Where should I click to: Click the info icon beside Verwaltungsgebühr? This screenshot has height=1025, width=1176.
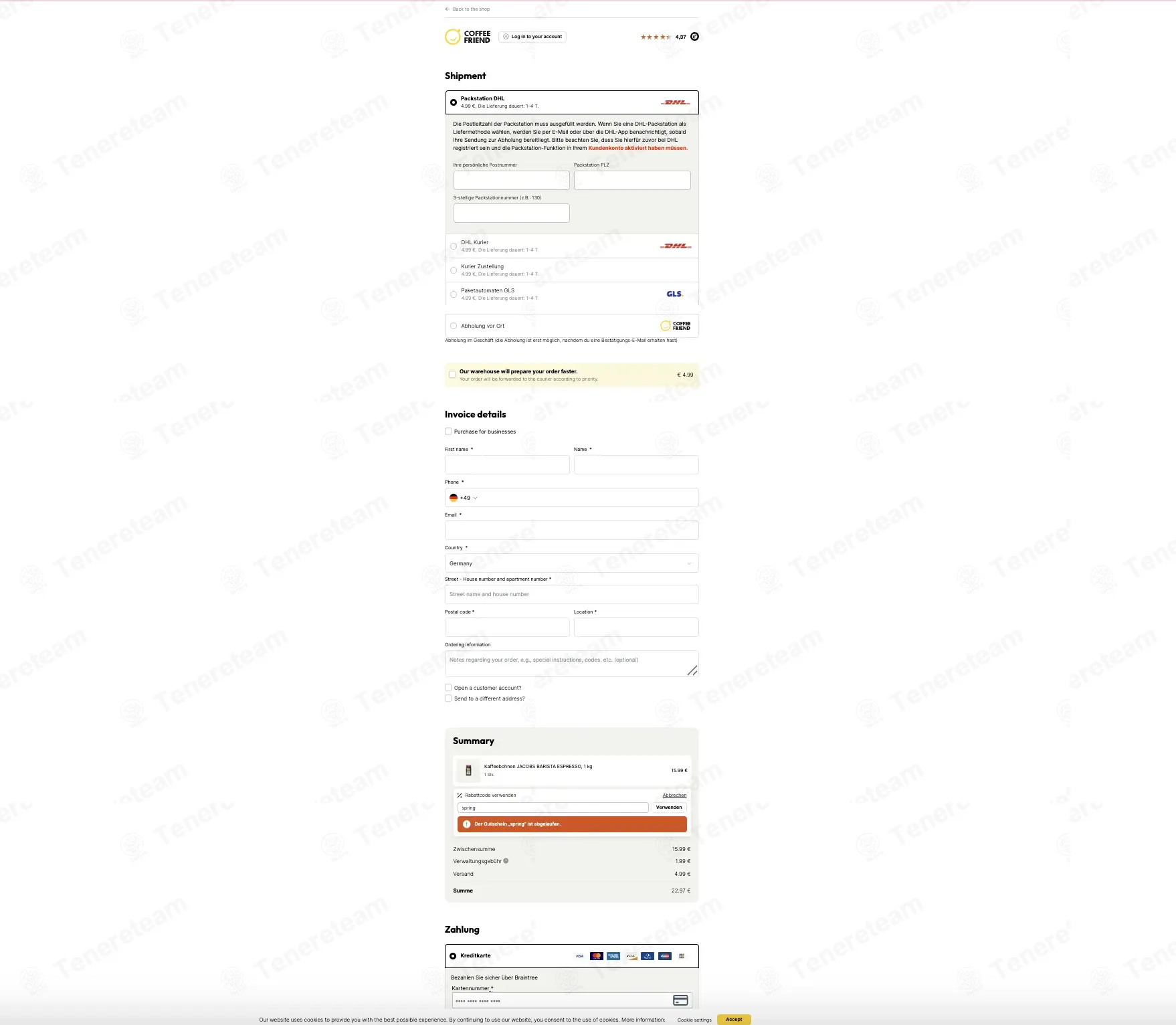(x=506, y=861)
